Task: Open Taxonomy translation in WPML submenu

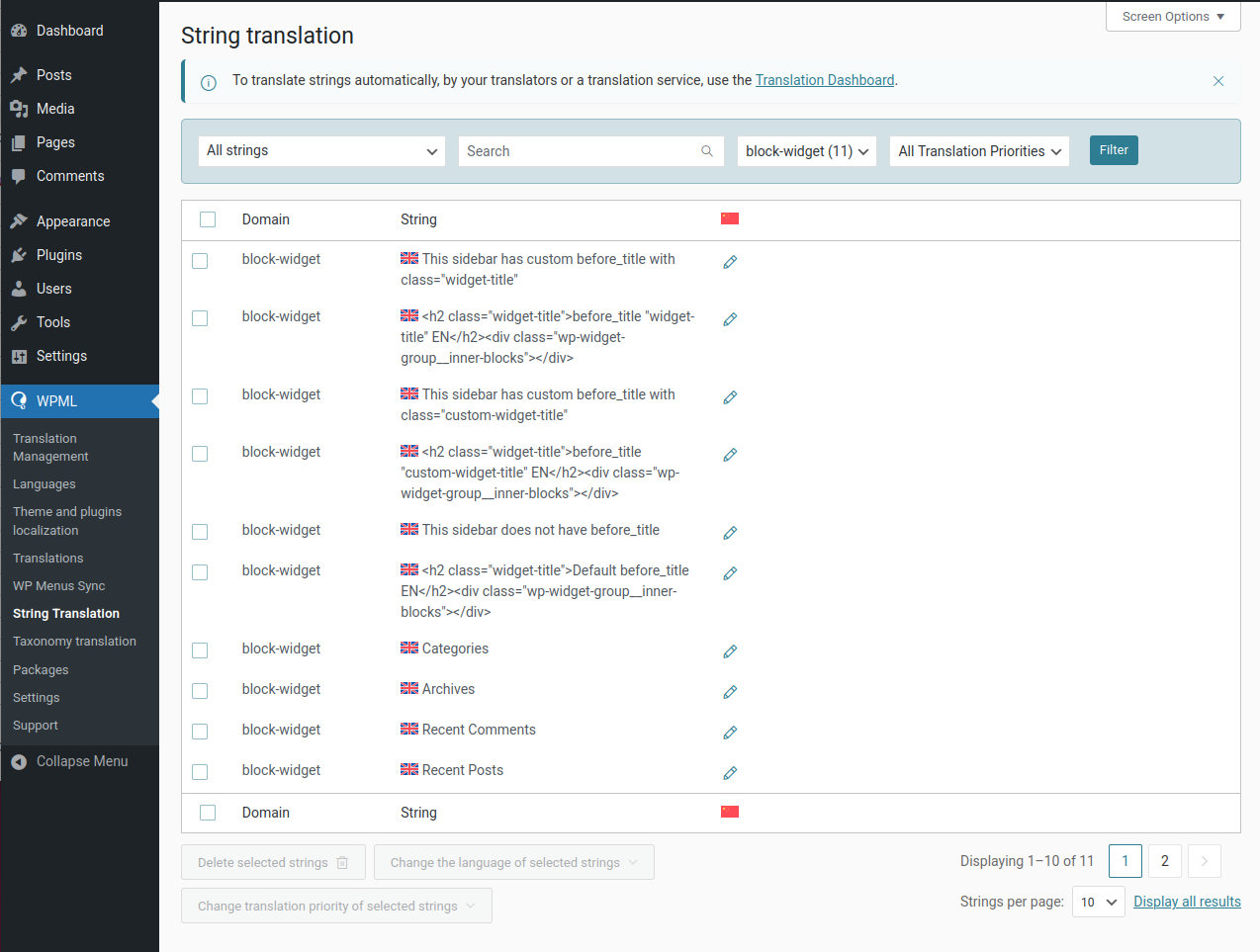Action: coord(74,642)
